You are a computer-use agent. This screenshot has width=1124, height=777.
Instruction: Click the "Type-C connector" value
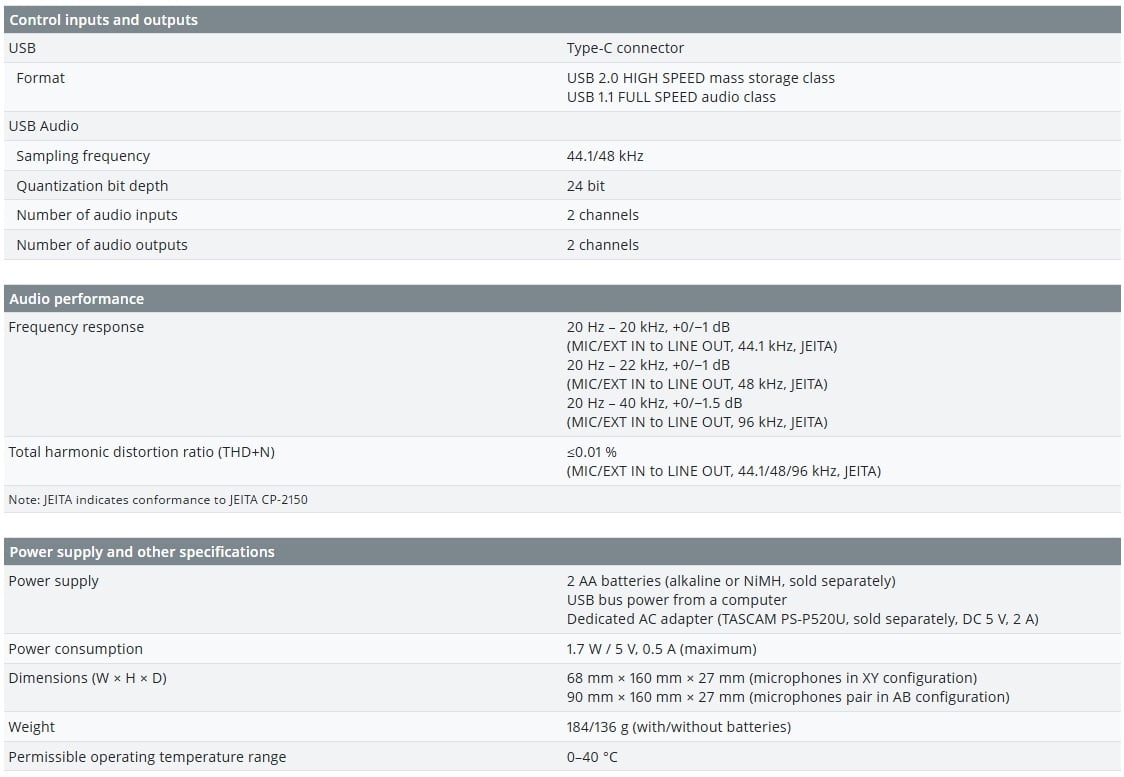pos(625,48)
